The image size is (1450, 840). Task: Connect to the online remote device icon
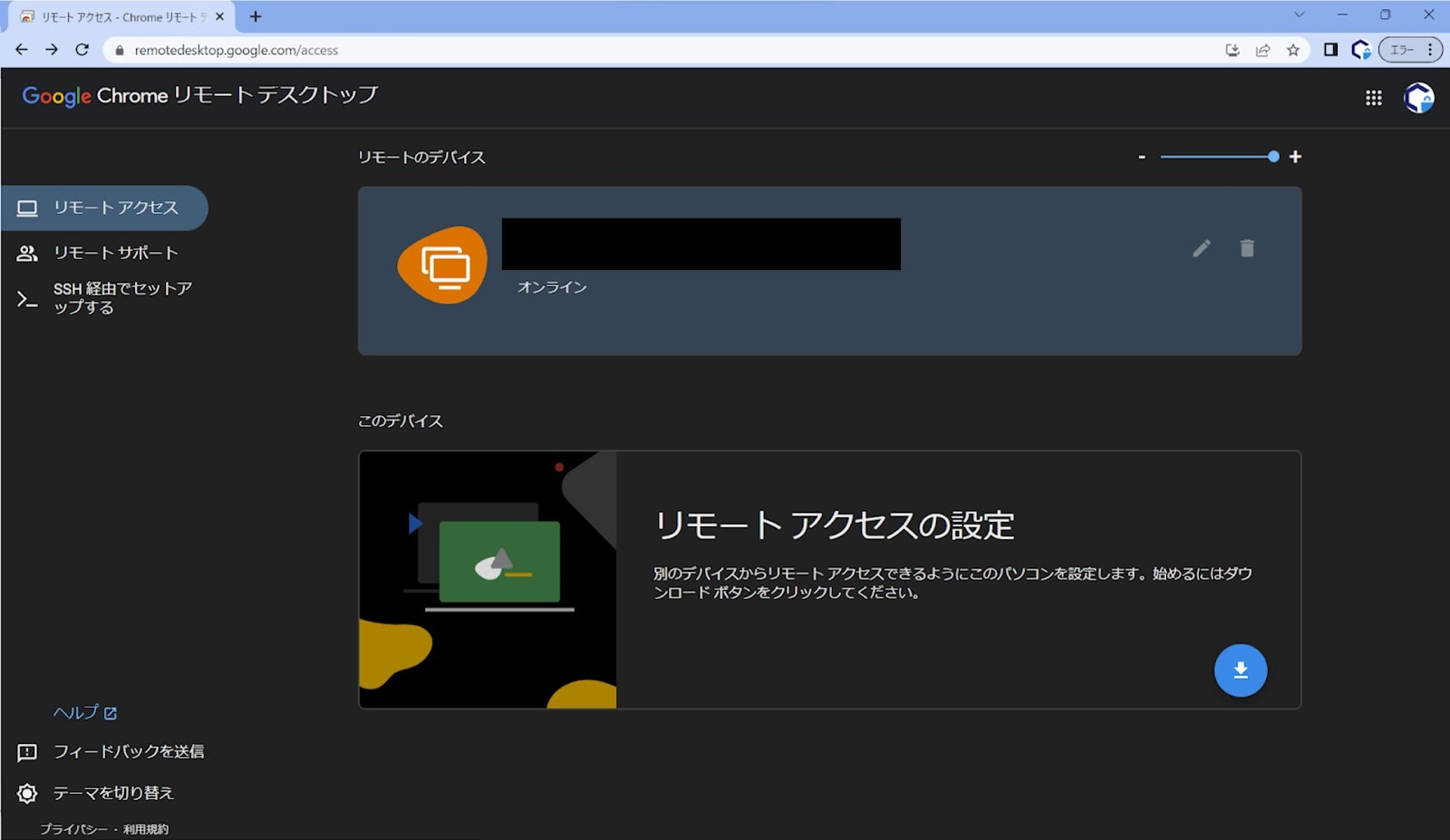point(443,265)
